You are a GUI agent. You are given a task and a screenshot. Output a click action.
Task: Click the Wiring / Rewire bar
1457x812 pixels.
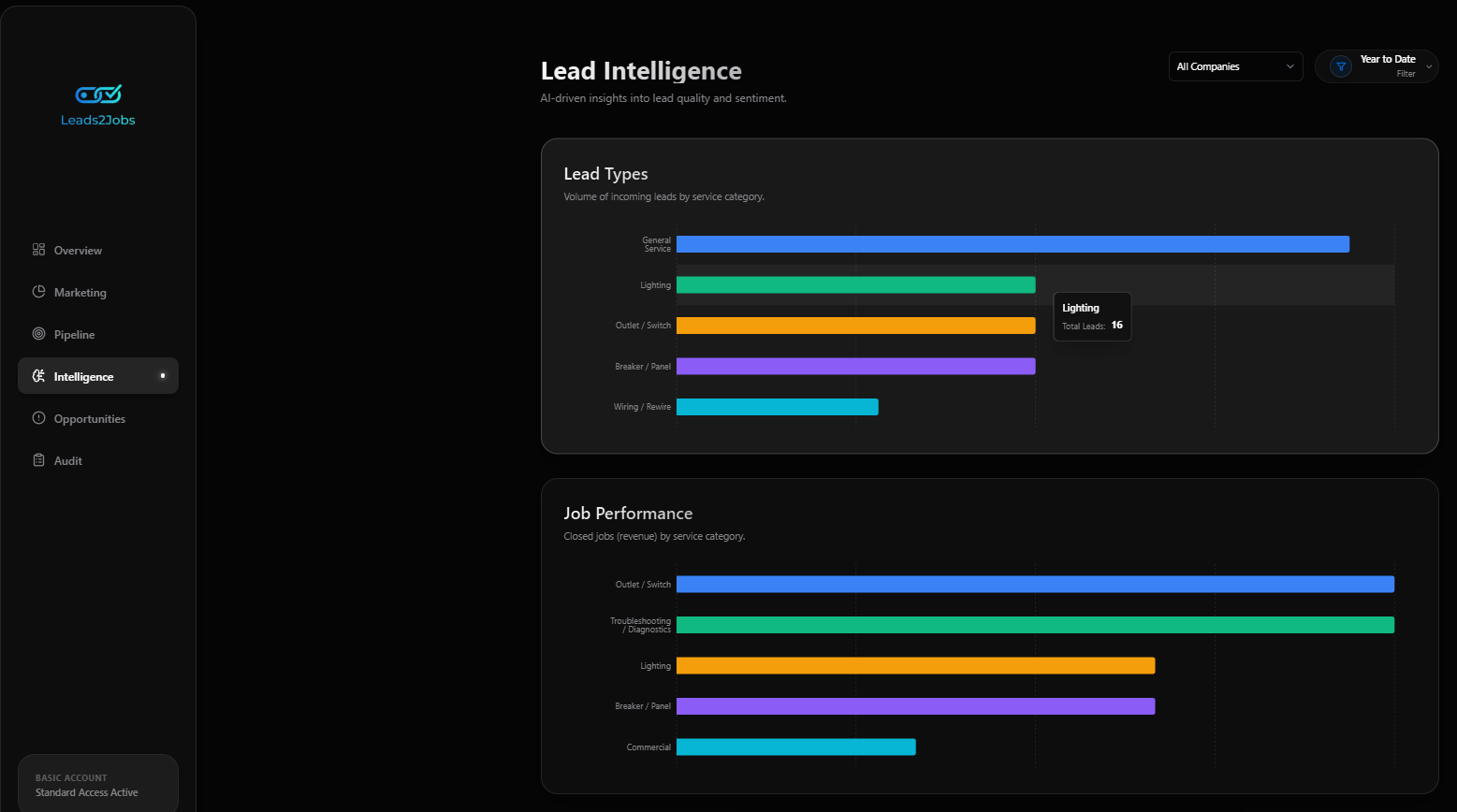coord(778,407)
